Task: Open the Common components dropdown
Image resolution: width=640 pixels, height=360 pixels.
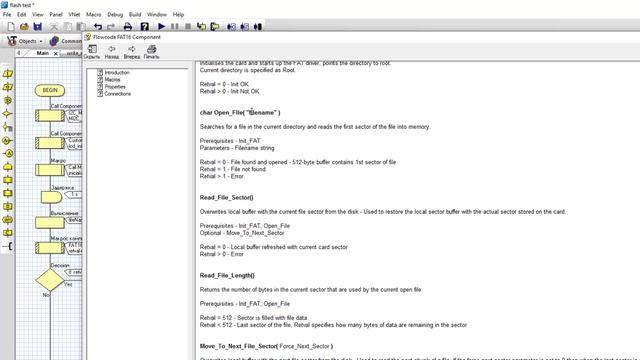Action: (65, 41)
